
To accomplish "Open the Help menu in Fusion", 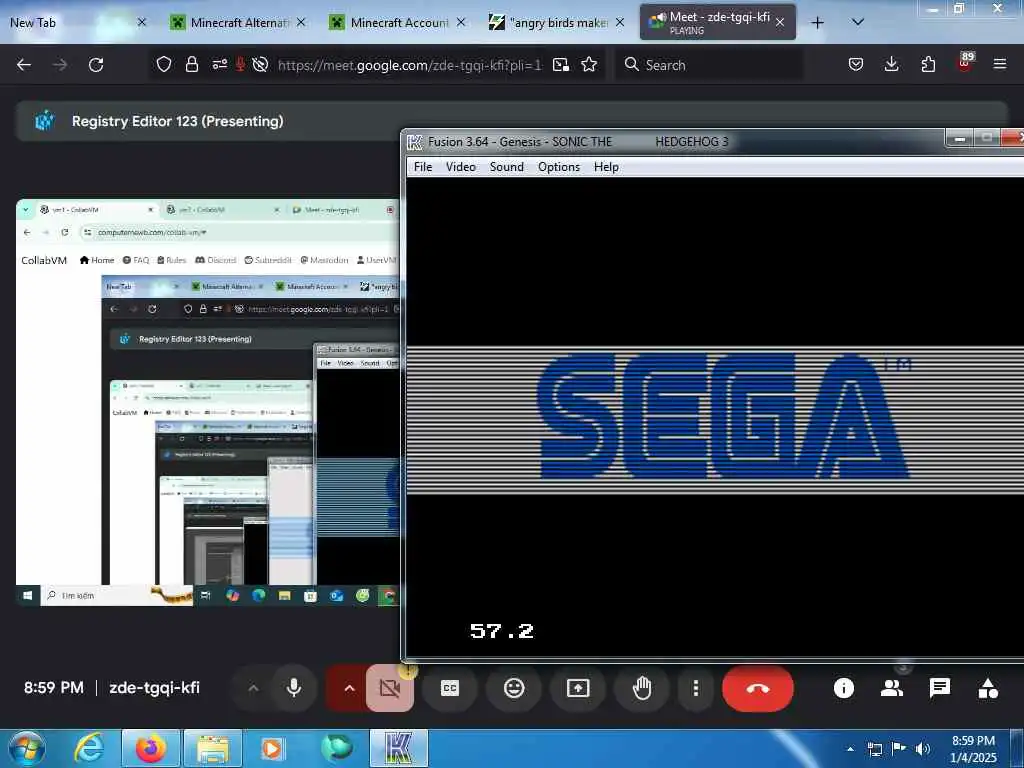I will pyautogui.click(x=606, y=167).
